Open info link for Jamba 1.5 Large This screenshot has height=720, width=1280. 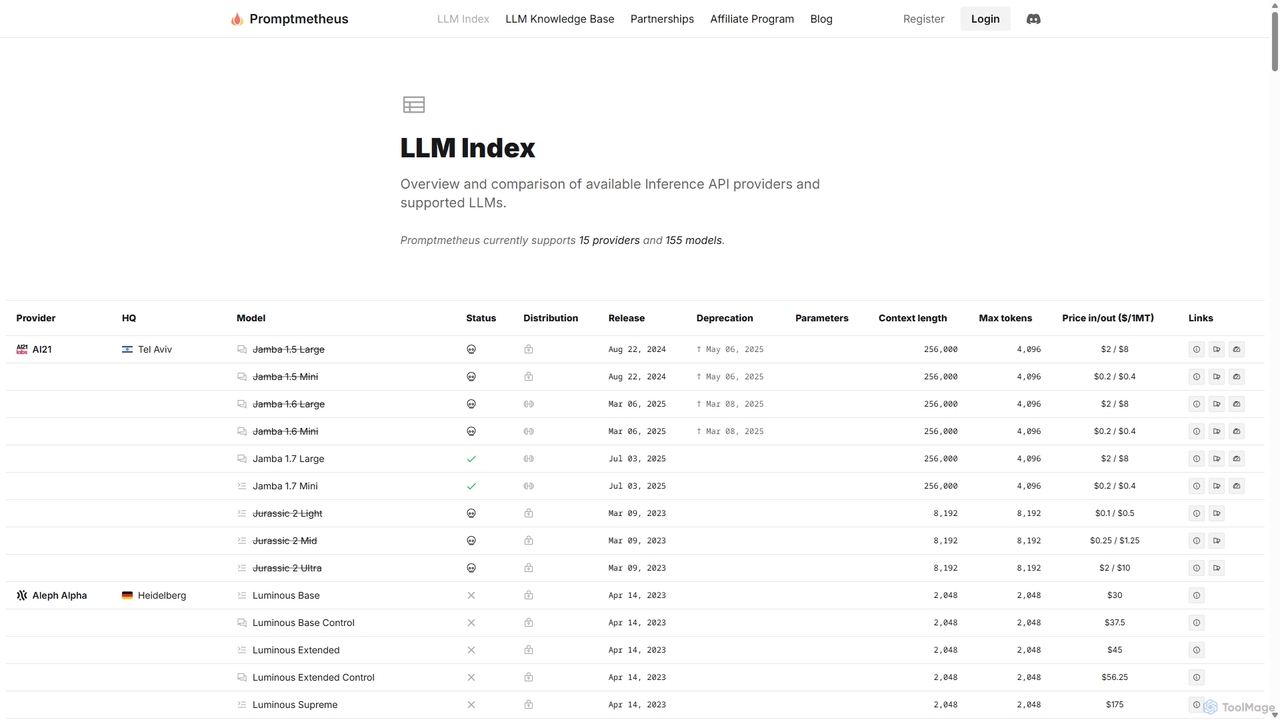click(1196, 349)
